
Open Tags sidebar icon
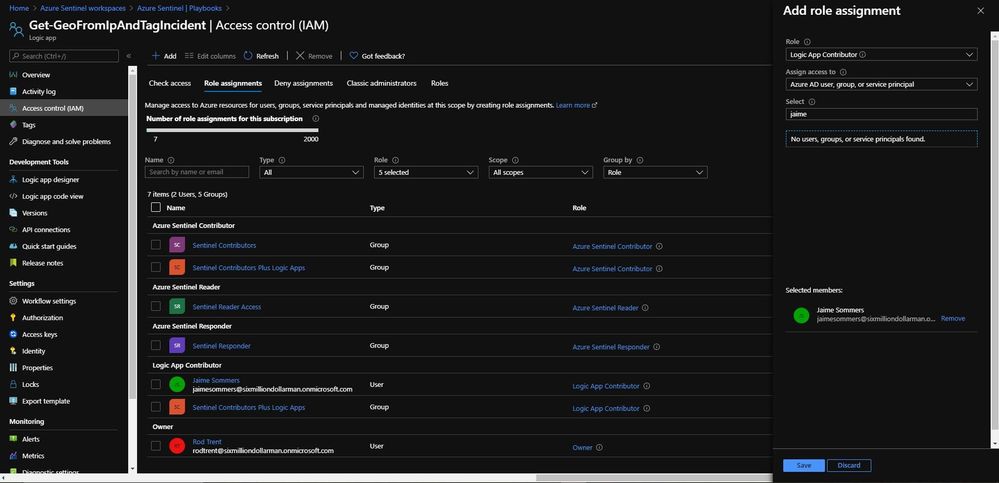(13, 125)
